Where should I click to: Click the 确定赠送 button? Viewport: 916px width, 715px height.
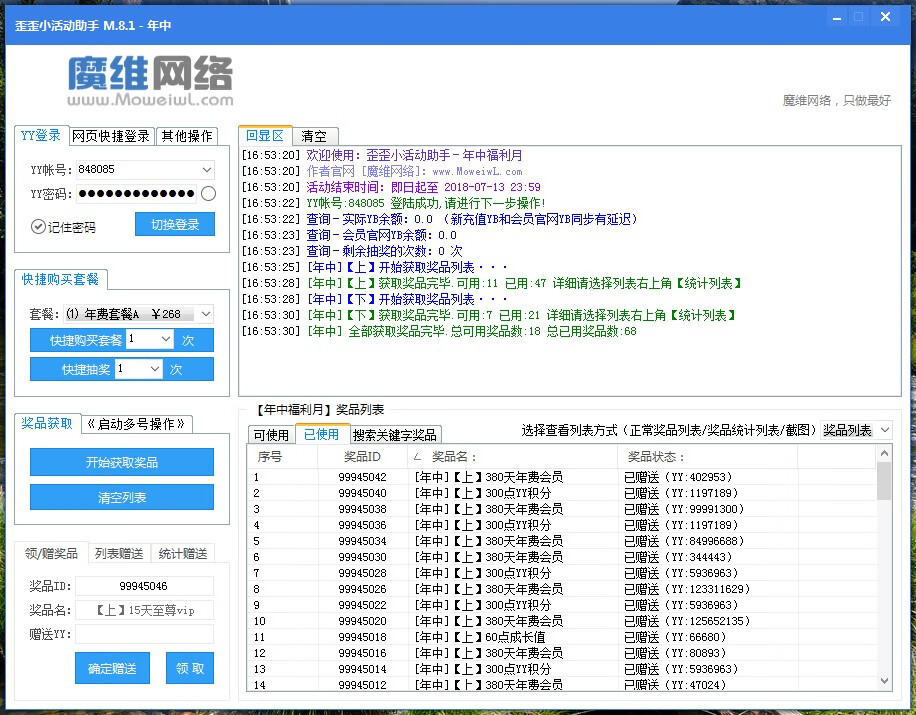point(112,668)
